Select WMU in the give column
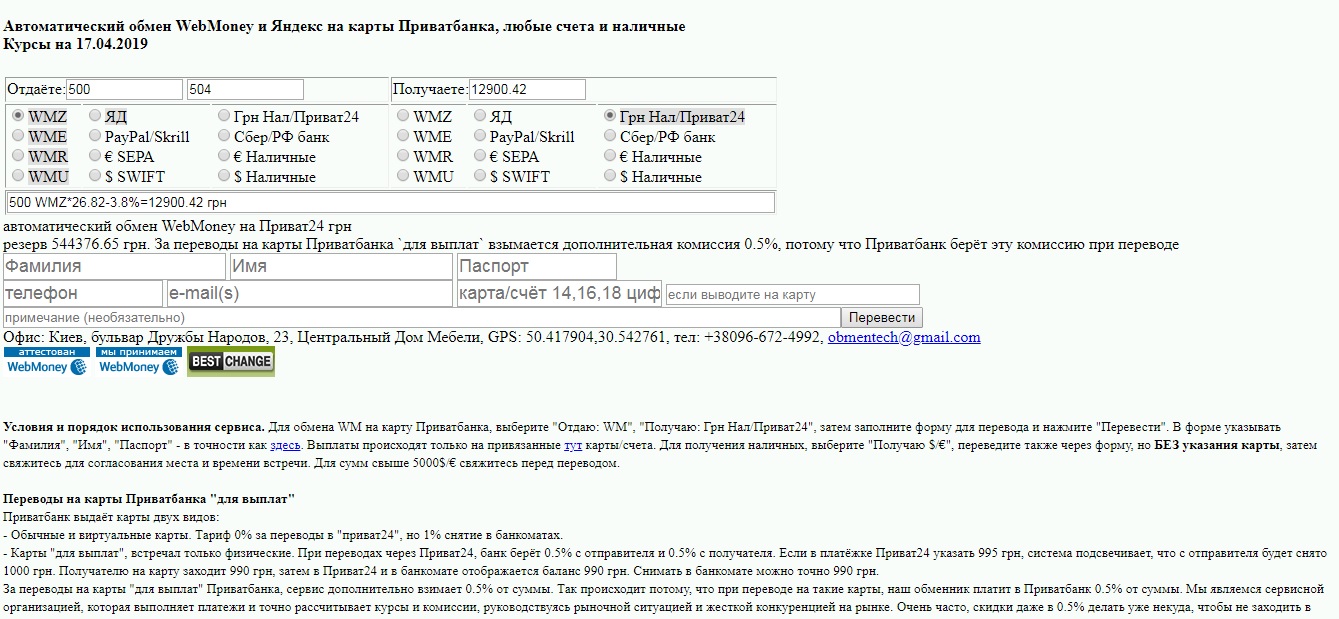Screen dimensions: 1339x619 coord(18,176)
